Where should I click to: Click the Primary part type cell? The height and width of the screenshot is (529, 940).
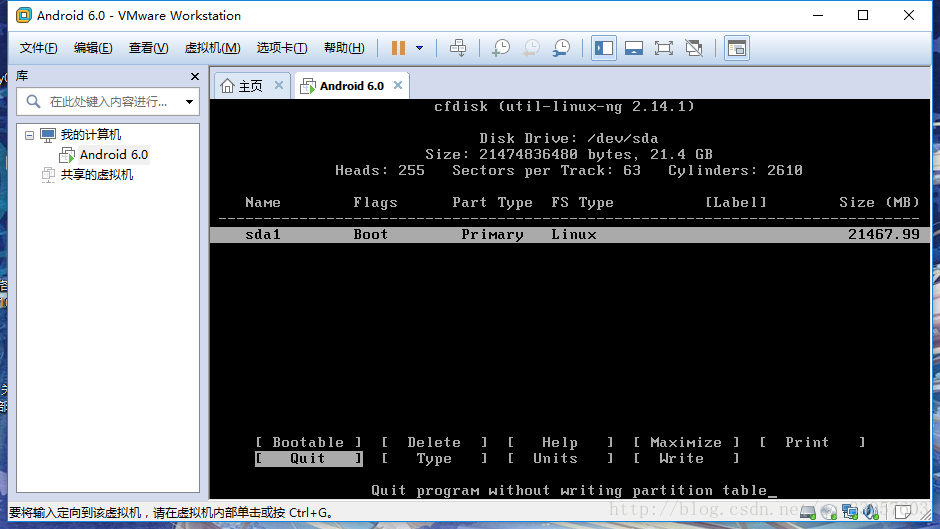(x=492, y=235)
